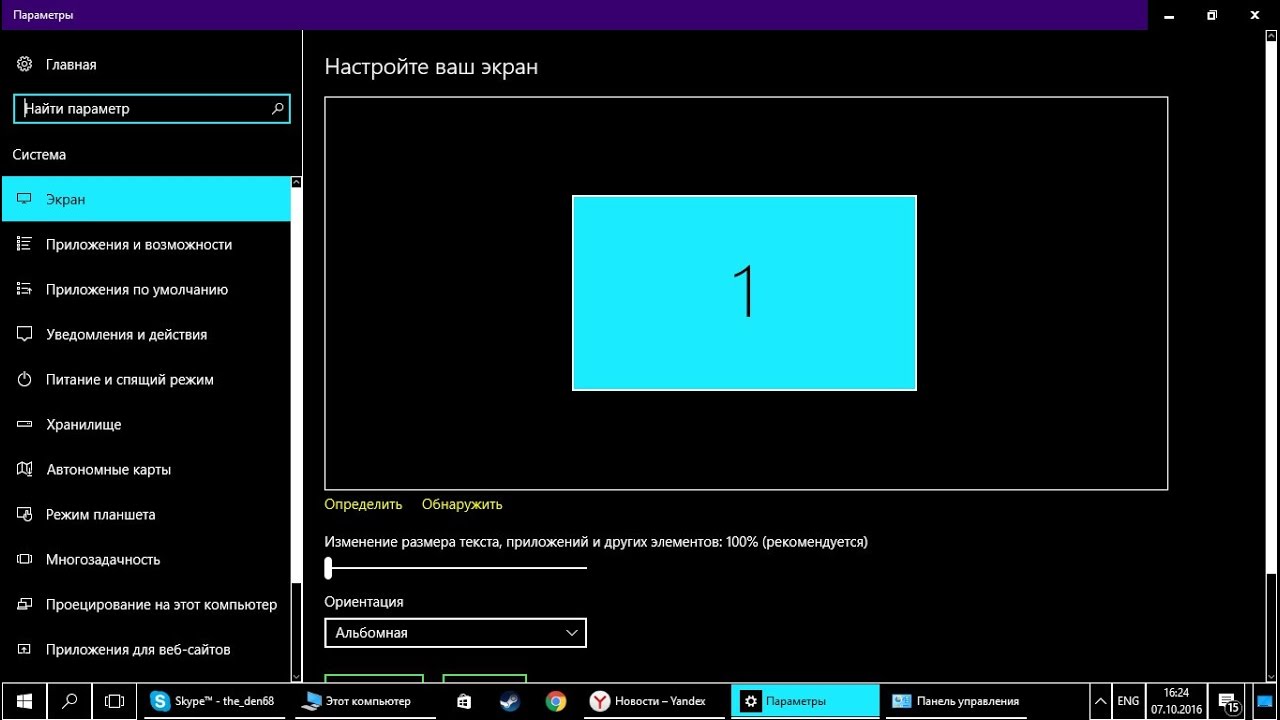
Task: Click the Главная label
Action: [x=71, y=64]
